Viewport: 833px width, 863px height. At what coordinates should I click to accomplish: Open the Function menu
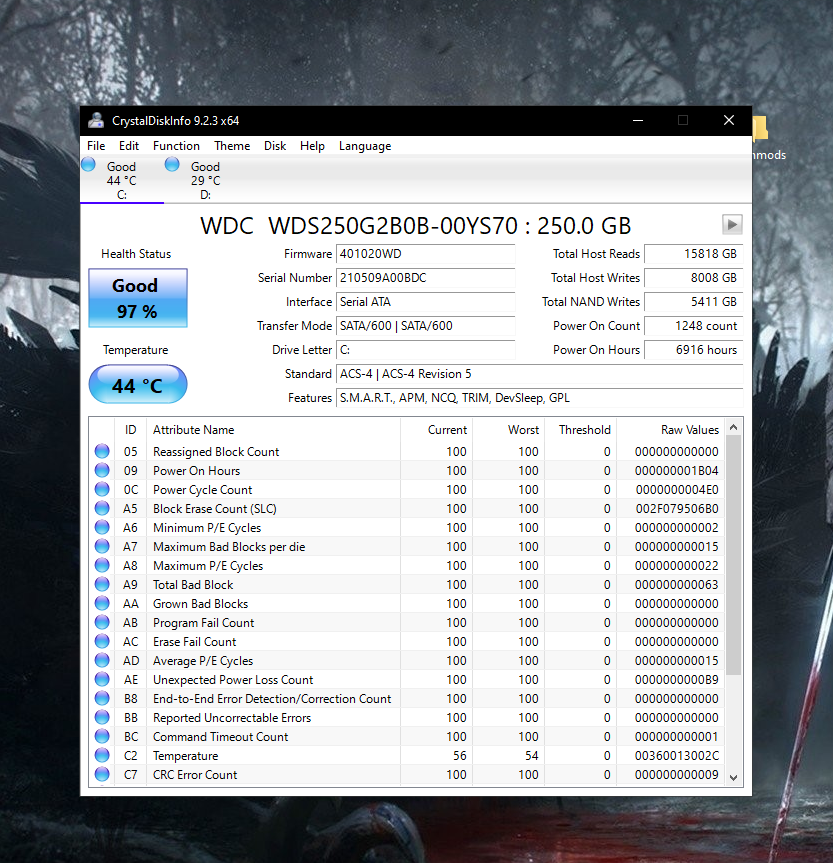tap(176, 146)
